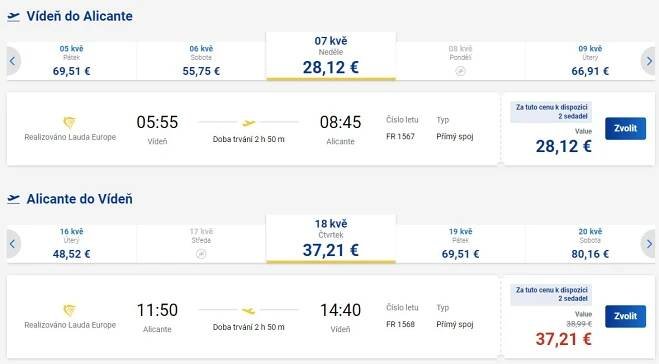
Task: Choose Zvolit for the 28,12 € outbound flight
Action: coord(625,129)
